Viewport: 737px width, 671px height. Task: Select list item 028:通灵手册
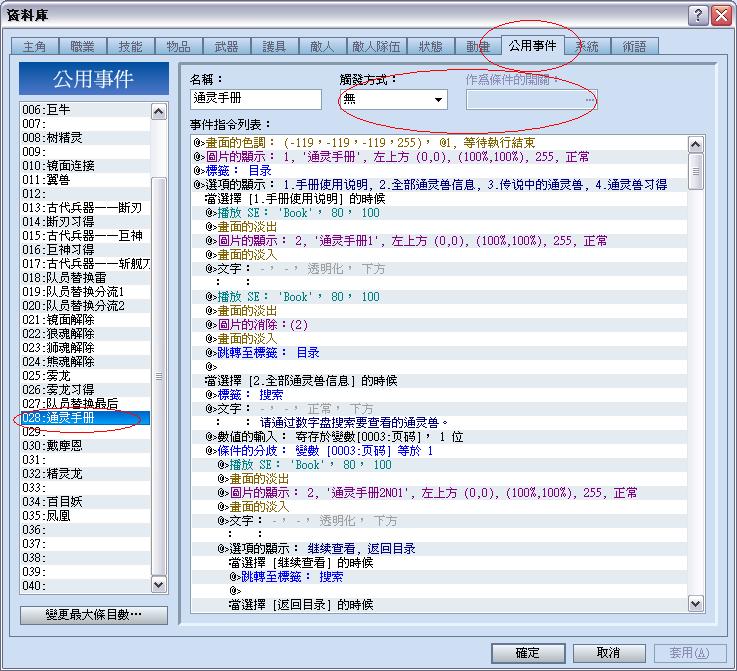(x=85, y=418)
